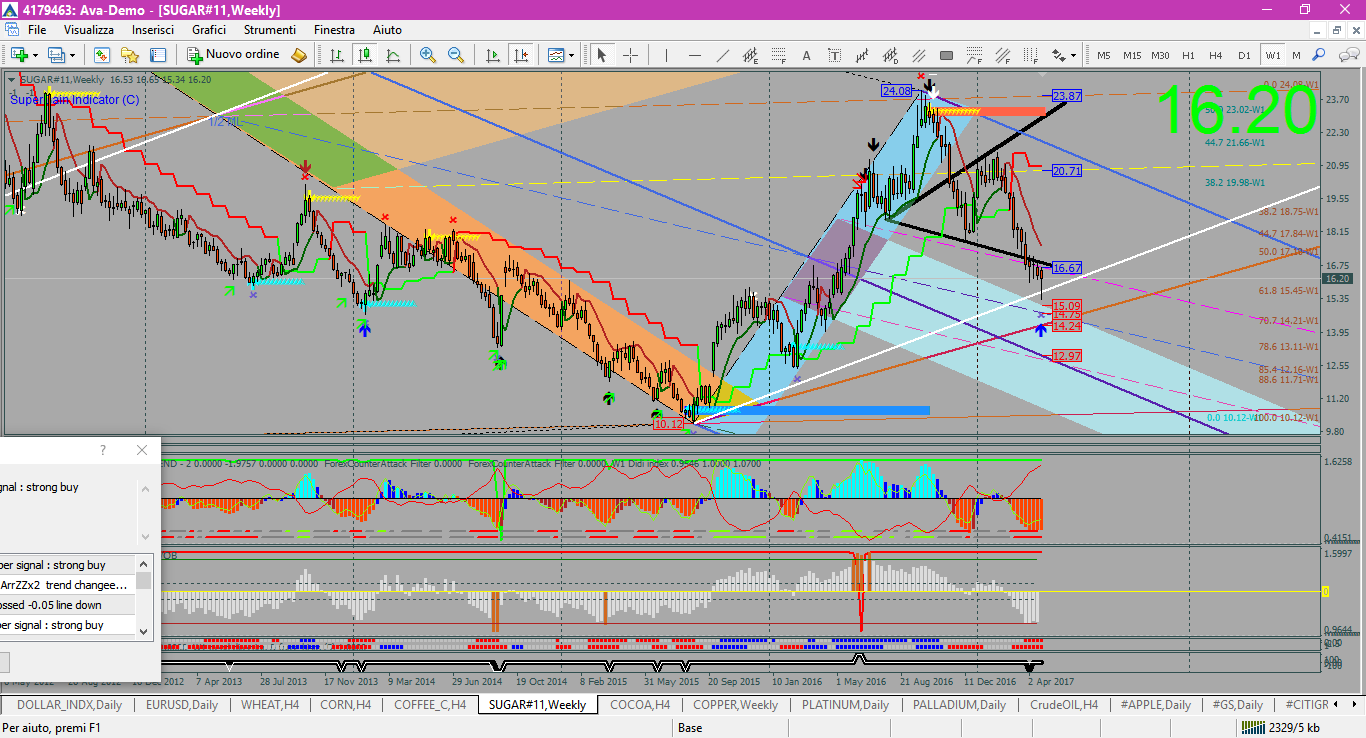Select the horizontal line tool
The width and height of the screenshot is (1366, 738).
click(x=693, y=55)
